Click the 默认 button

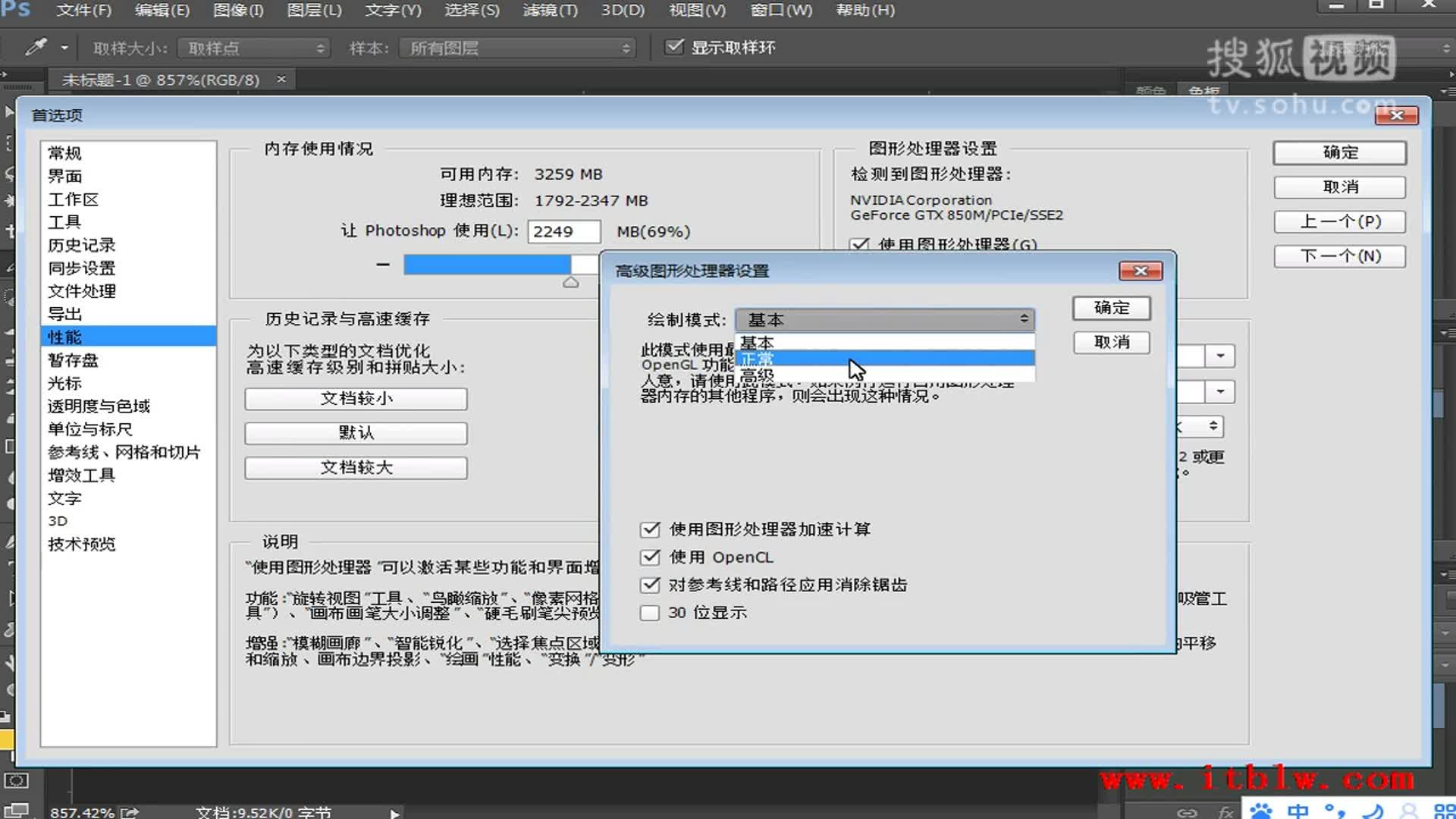point(356,433)
